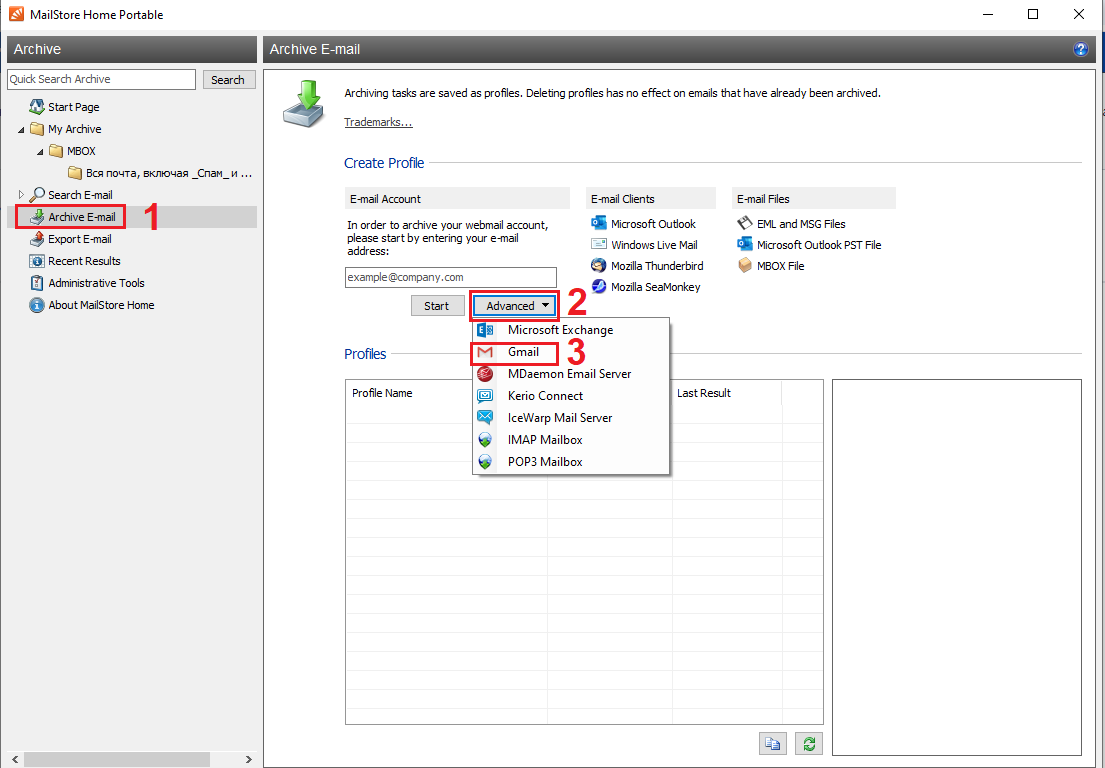Click the Microsoft Outlook client icon

click(598, 223)
